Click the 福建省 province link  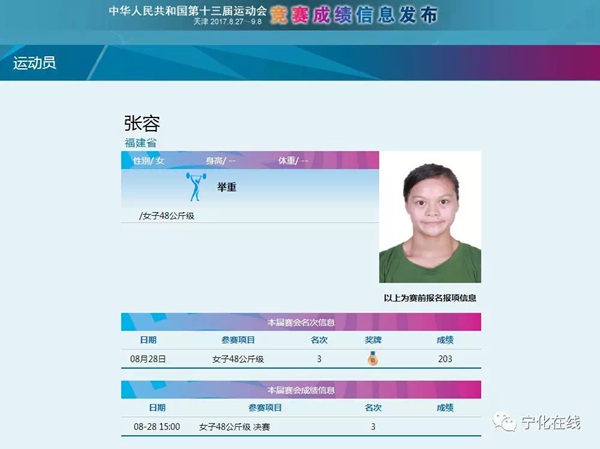coord(140,143)
